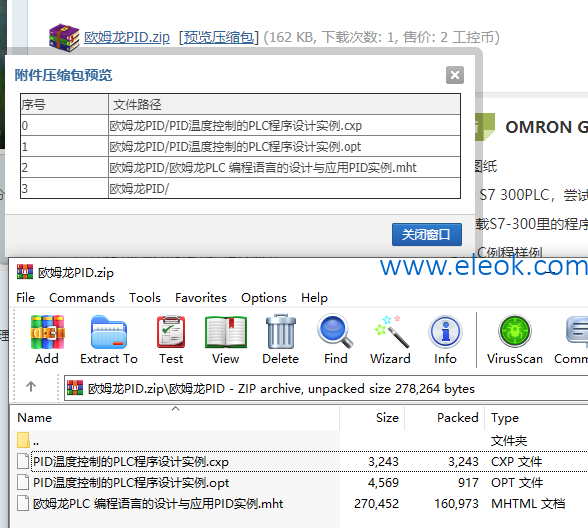Open the File menu
Viewport: 588px width, 528px height.
click(x=26, y=298)
